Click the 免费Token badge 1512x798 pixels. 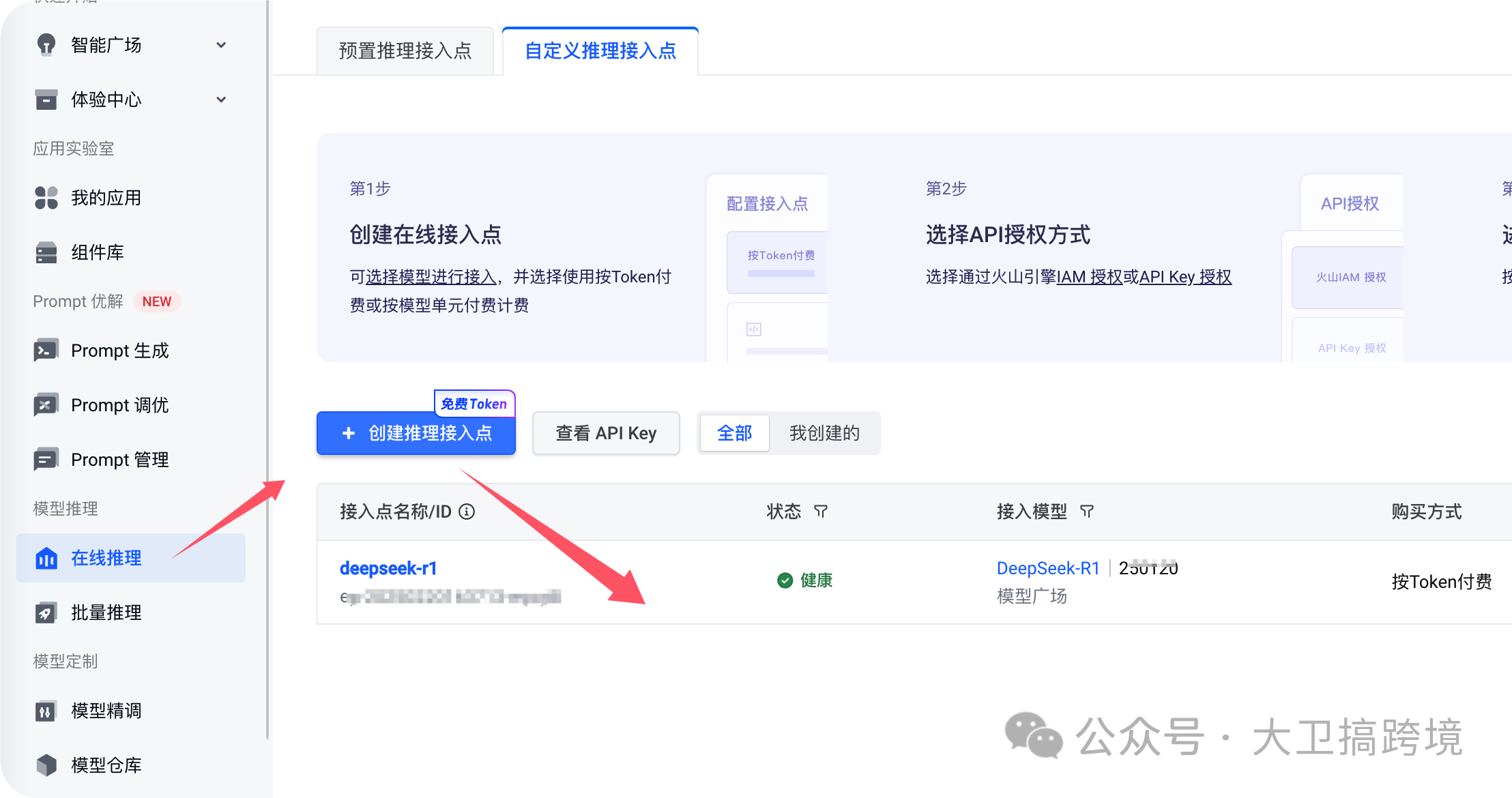474,404
